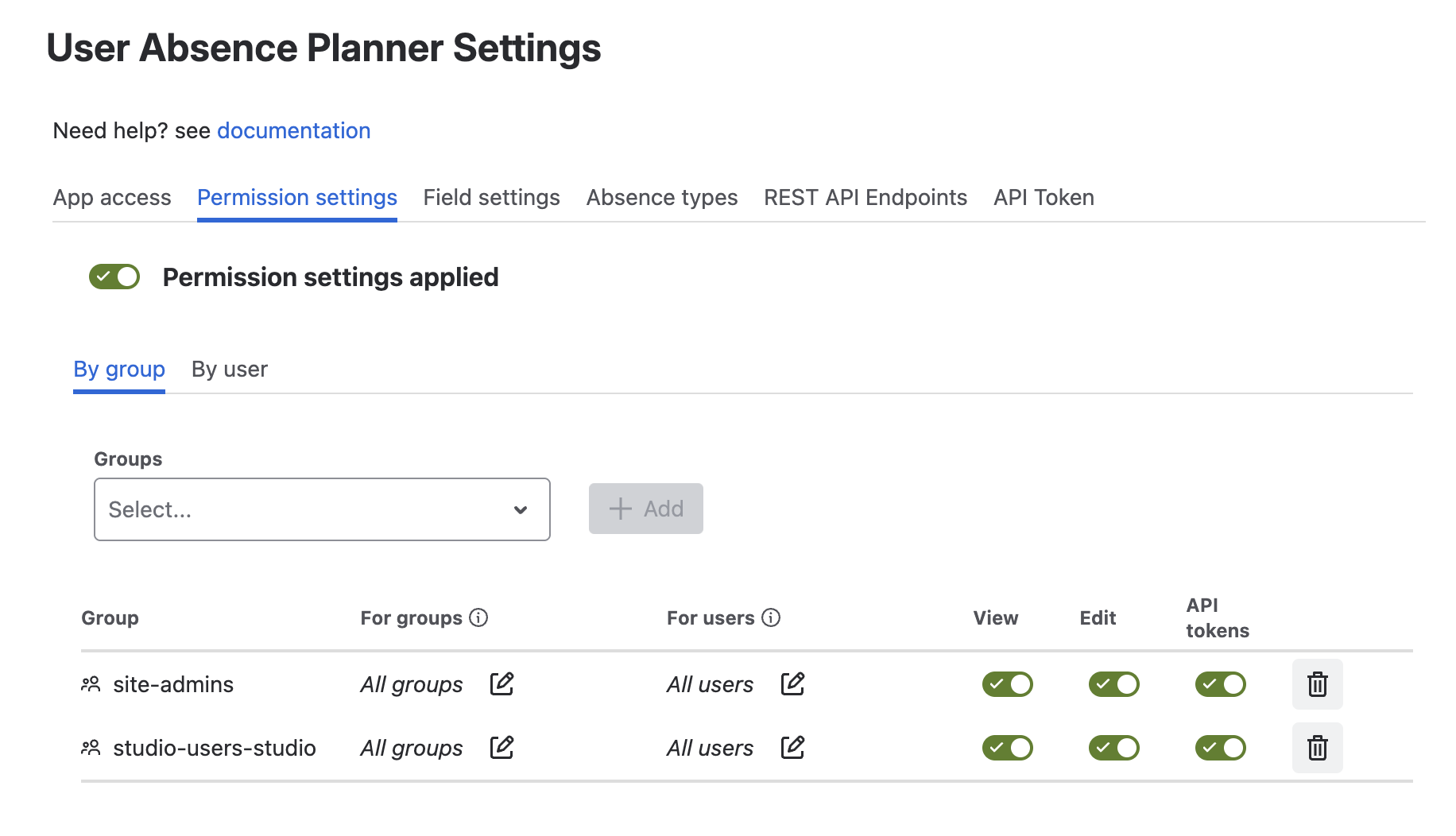This screenshot has width=1456, height=836.
Task: Open the documentation link
Action: tap(294, 130)
